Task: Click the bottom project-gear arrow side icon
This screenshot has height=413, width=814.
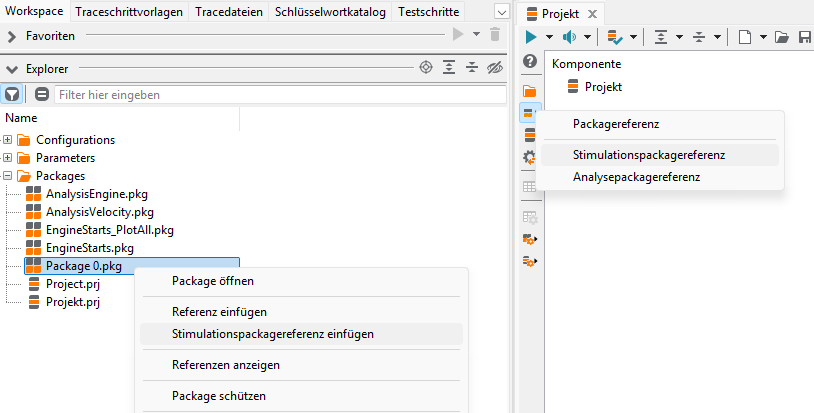Action: (x=530, y=261)
